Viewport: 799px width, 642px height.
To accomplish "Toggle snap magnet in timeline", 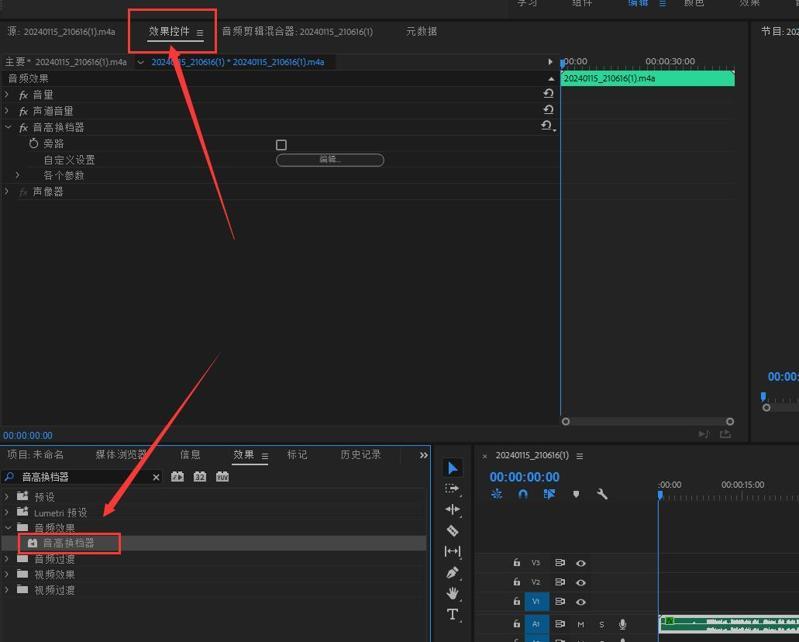I will 523,494.
